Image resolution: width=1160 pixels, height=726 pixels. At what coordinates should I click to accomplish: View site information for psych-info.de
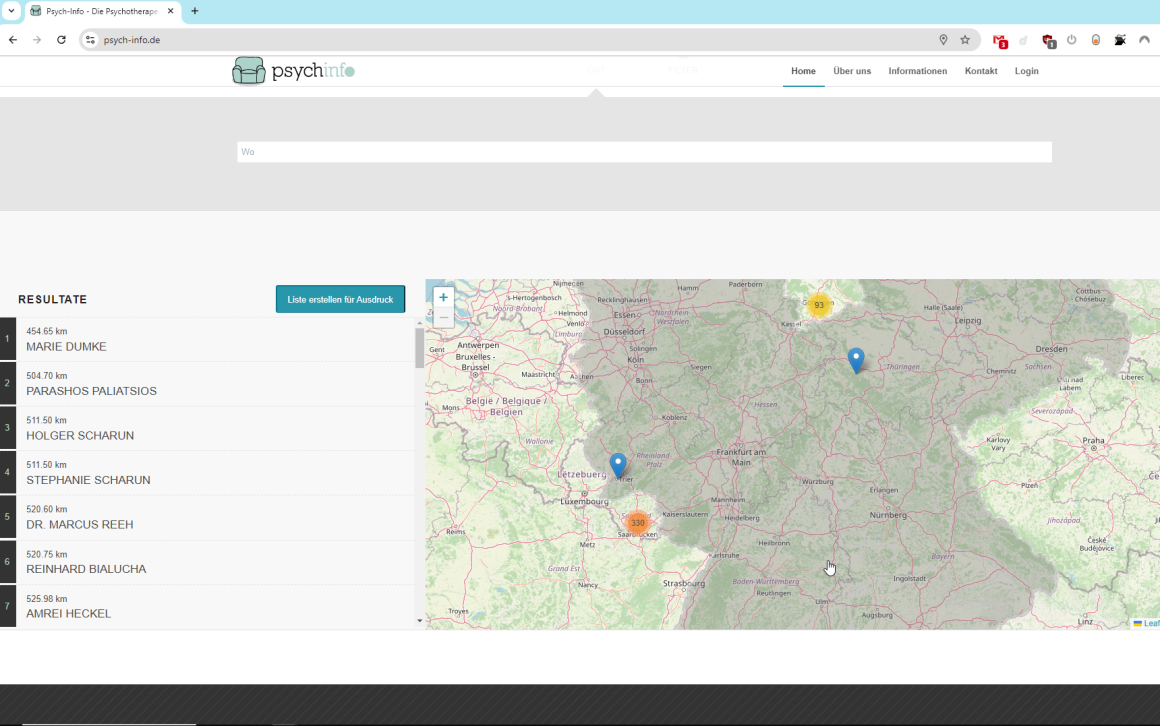[90, 40]
